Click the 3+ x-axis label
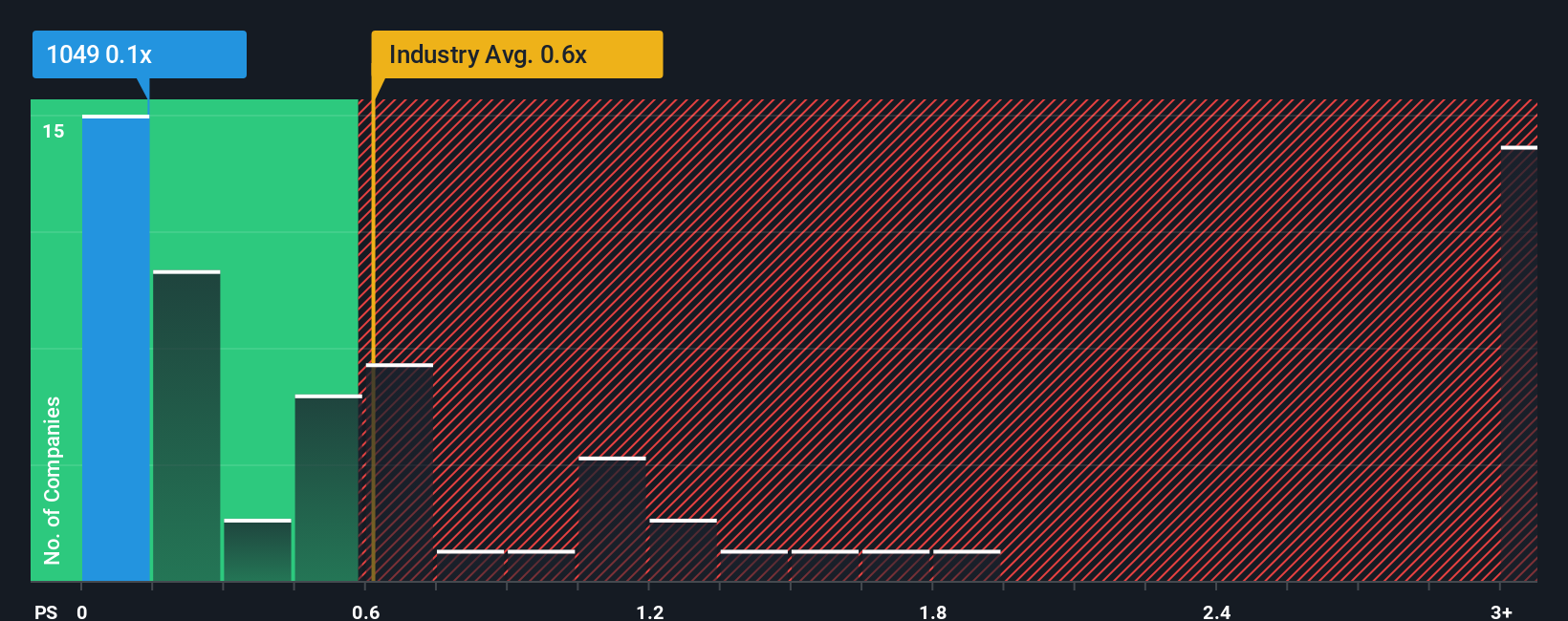1568x621 pixels. (1501, 611)
